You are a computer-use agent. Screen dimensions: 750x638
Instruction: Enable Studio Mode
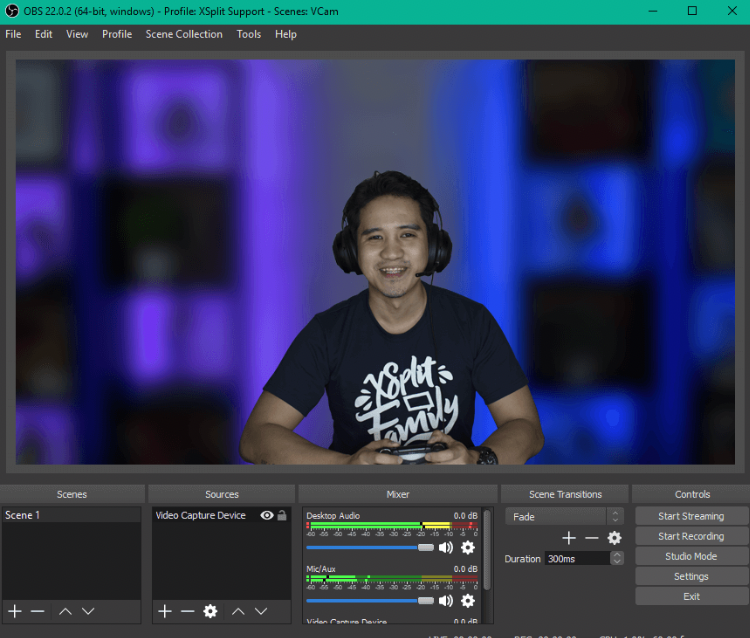coord(691,556)
